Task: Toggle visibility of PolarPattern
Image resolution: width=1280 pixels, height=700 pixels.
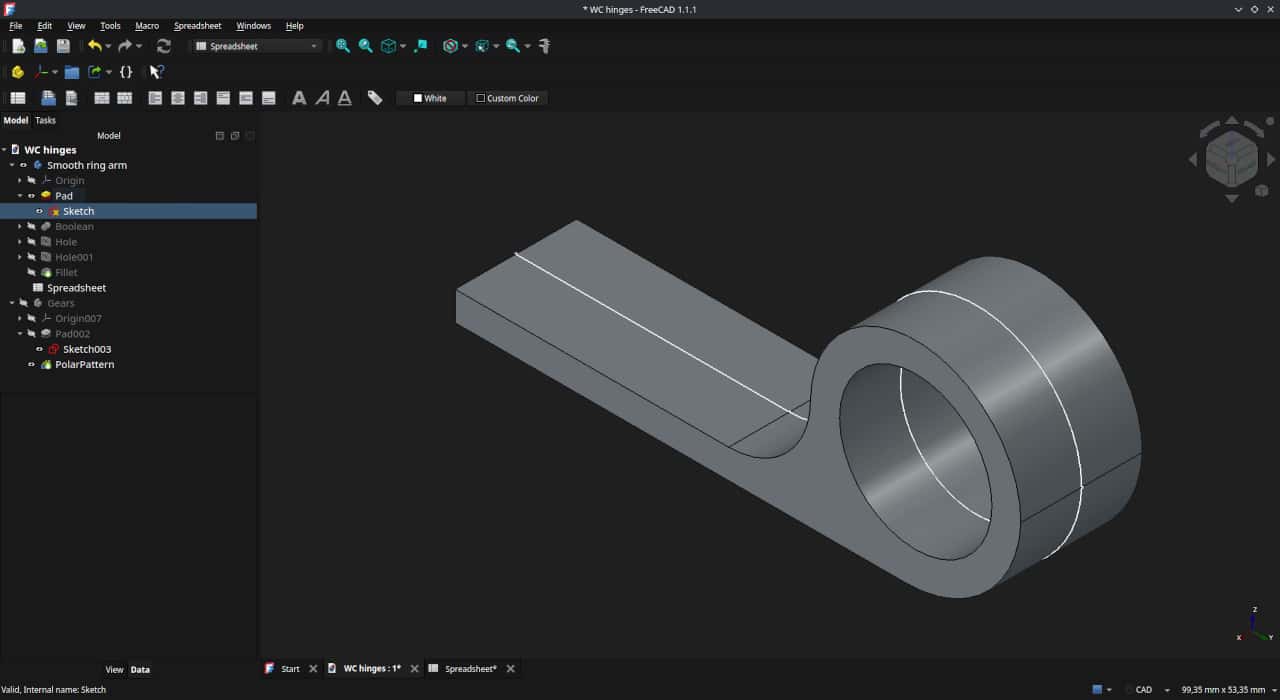Action: pyautogui.click(x=31, y=365)
